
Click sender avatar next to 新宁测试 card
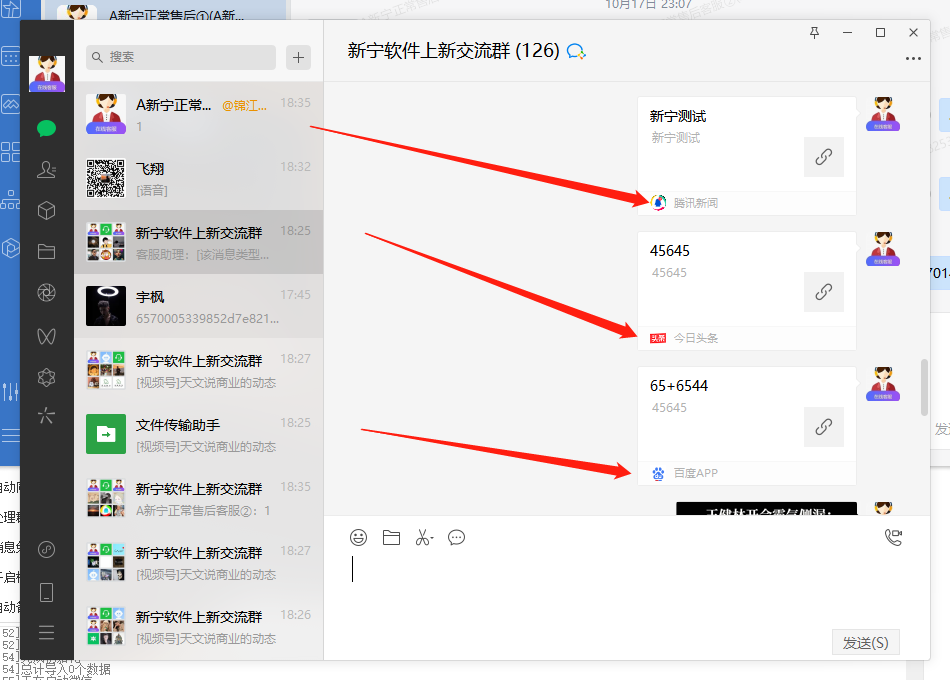(883, 114)
